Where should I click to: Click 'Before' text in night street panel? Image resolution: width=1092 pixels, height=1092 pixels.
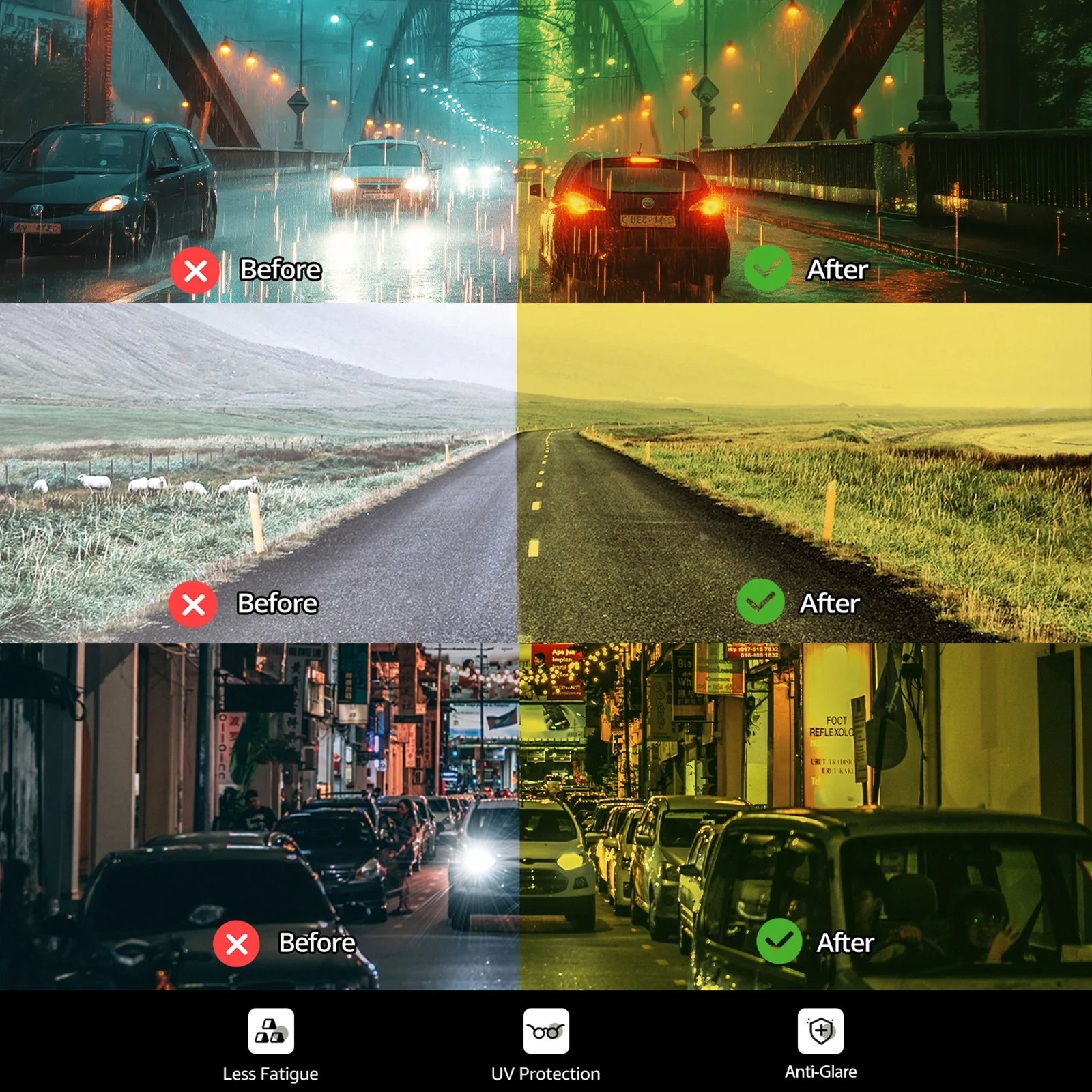[317, 943]
